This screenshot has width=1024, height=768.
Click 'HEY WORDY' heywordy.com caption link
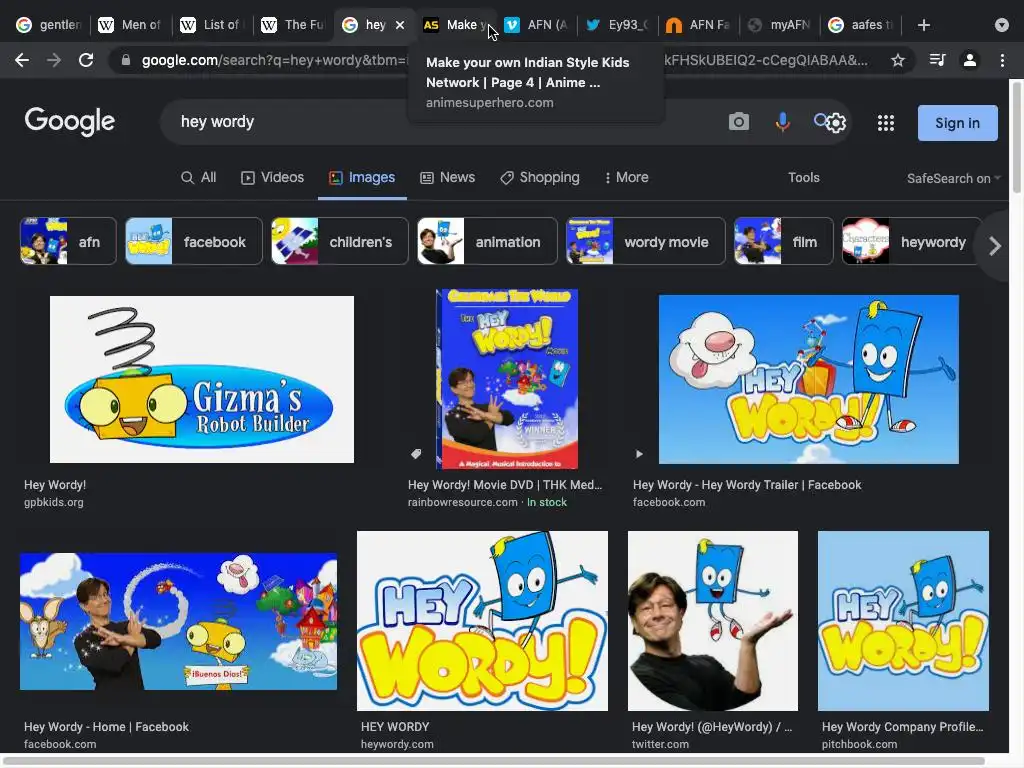pyautogui.click(x=394, y=726)
